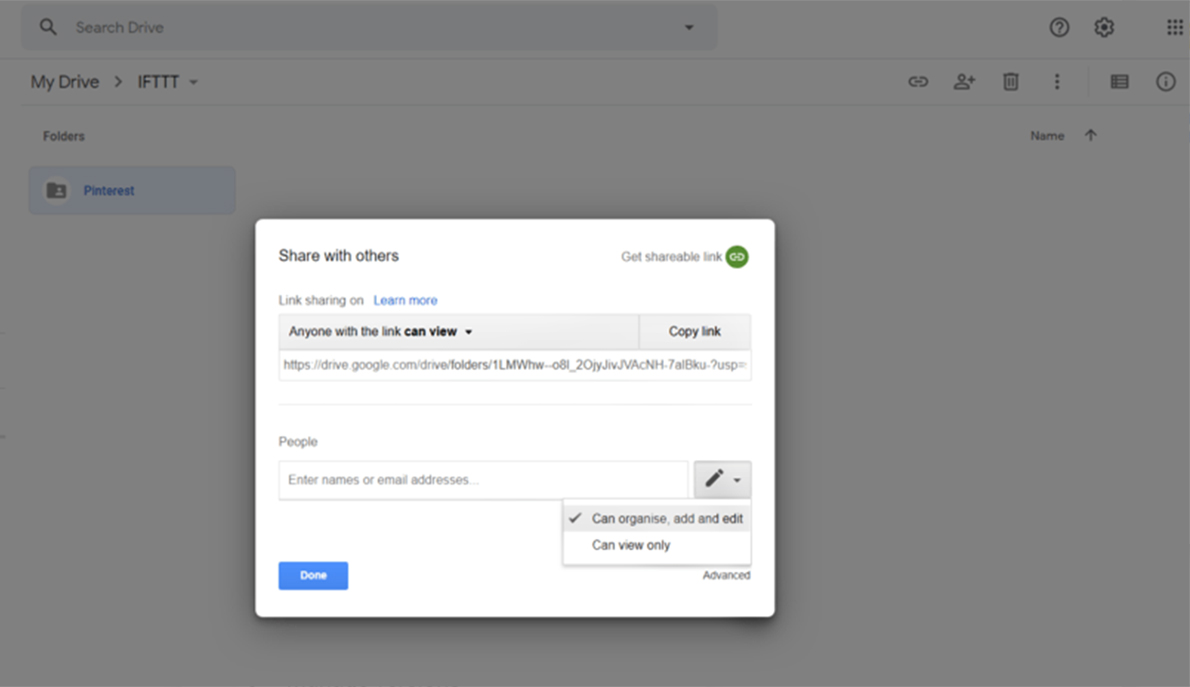Open the pencil edit permission dropdown
Screen dimensions: 1190x687
tap(722, 479)
